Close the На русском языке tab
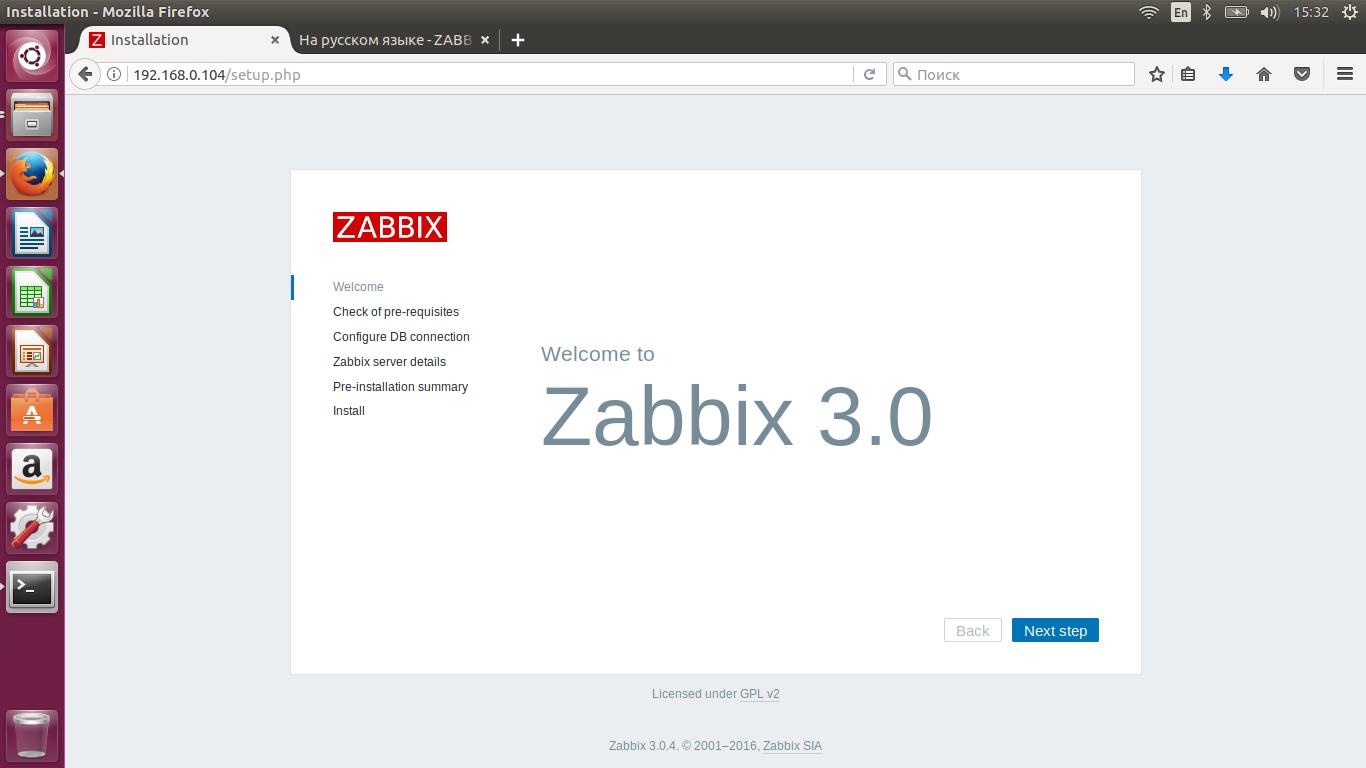 (x=485, y=40)
